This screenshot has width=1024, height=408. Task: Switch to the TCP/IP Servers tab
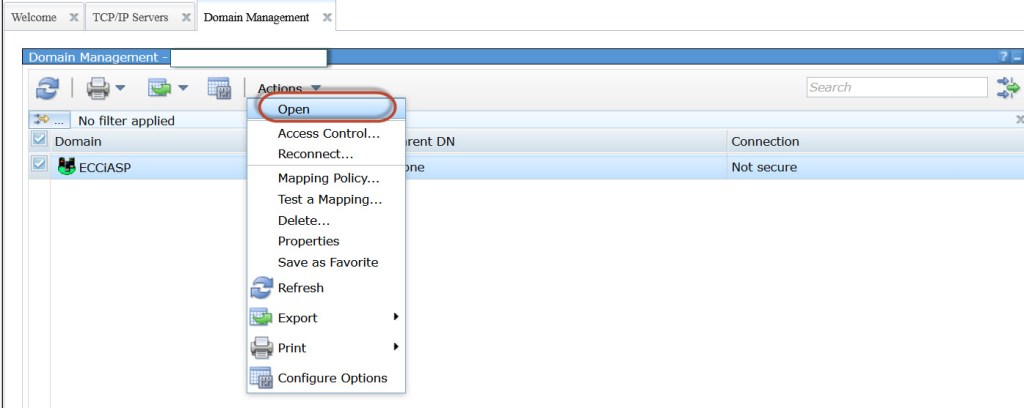click(x=137, y=17)
